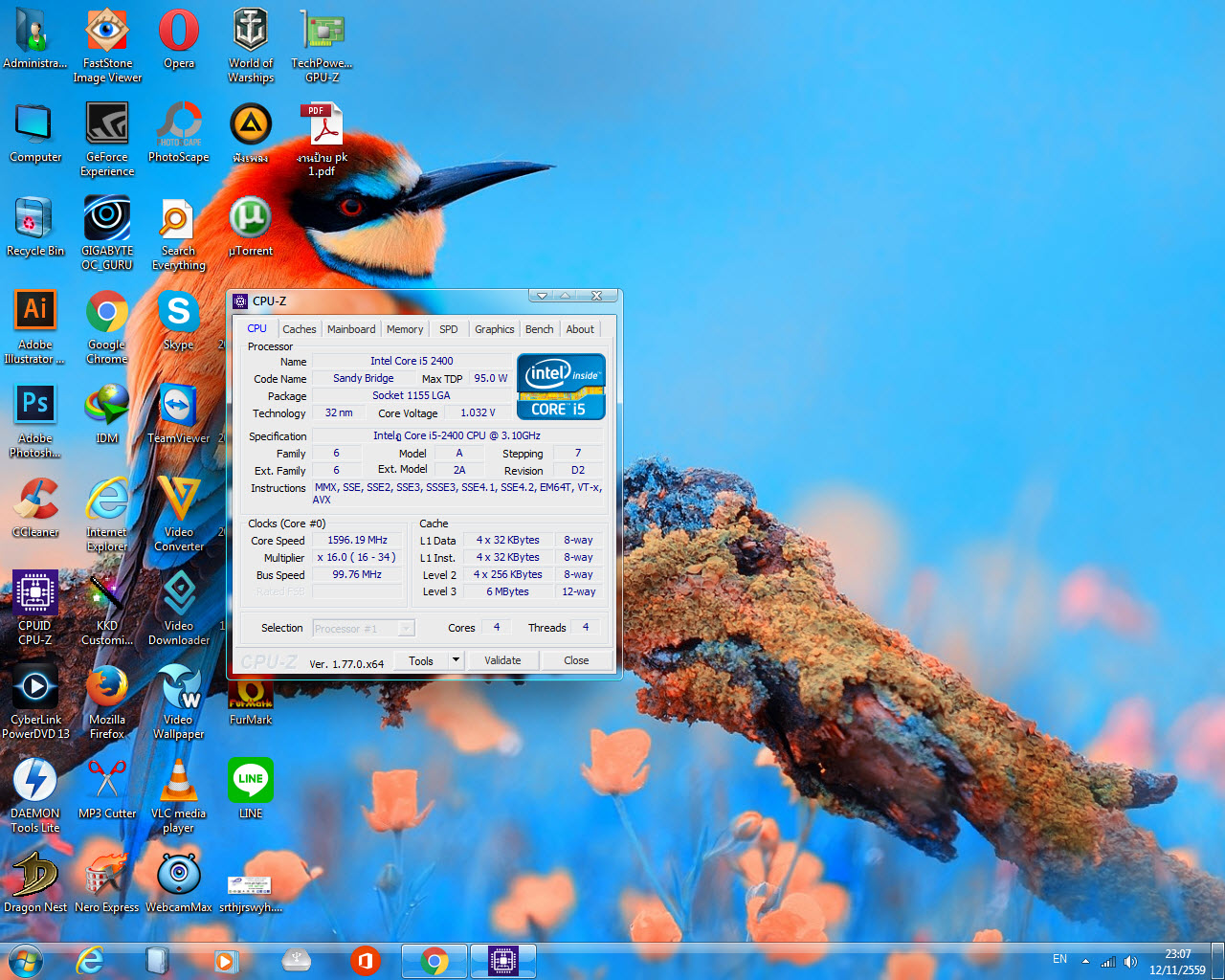This screenshot has height=980, width=1225.
Task: Click the Skype desktop icon
Action: point(179,320)
